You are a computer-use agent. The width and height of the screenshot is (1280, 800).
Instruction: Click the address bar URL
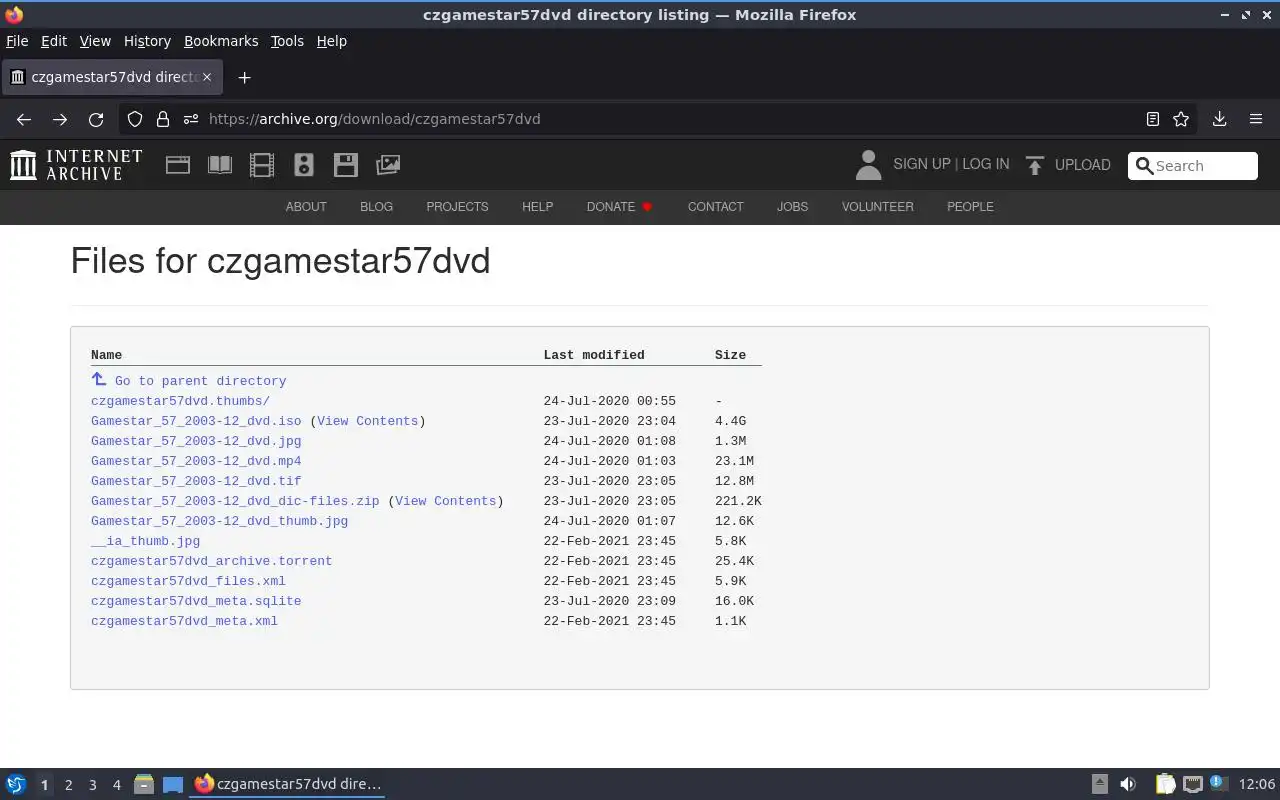(374, 119)
